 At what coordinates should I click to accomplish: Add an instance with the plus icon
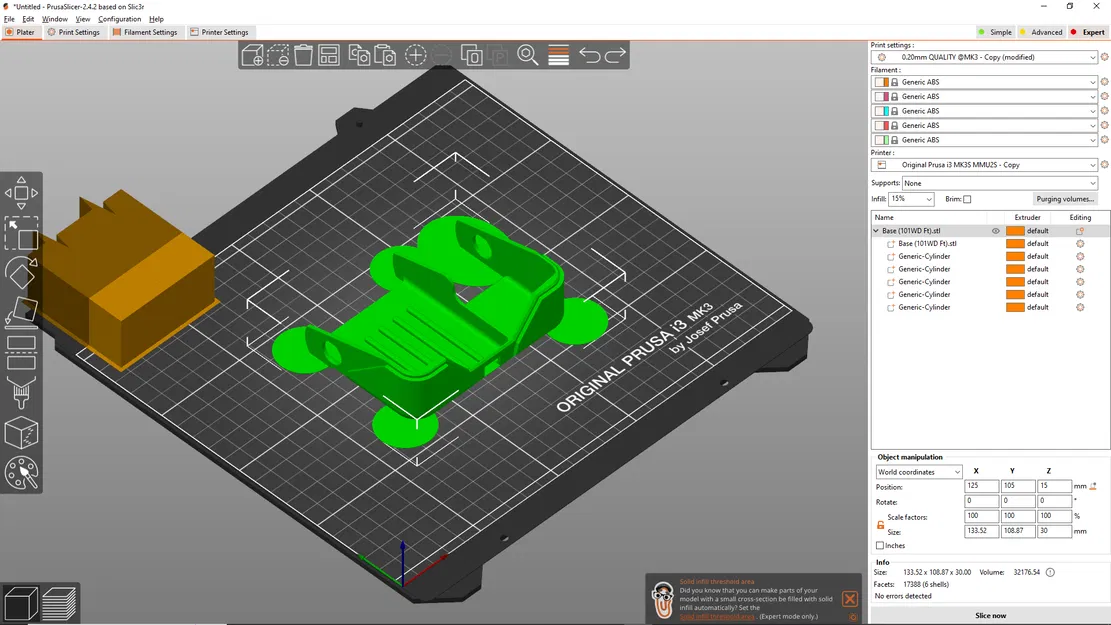[415, 55]
